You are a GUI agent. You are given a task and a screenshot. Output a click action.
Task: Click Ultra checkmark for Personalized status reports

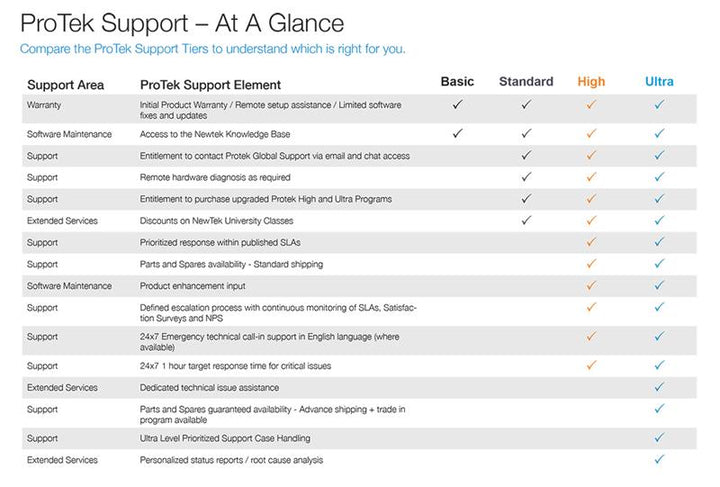[x=659, y=459]
